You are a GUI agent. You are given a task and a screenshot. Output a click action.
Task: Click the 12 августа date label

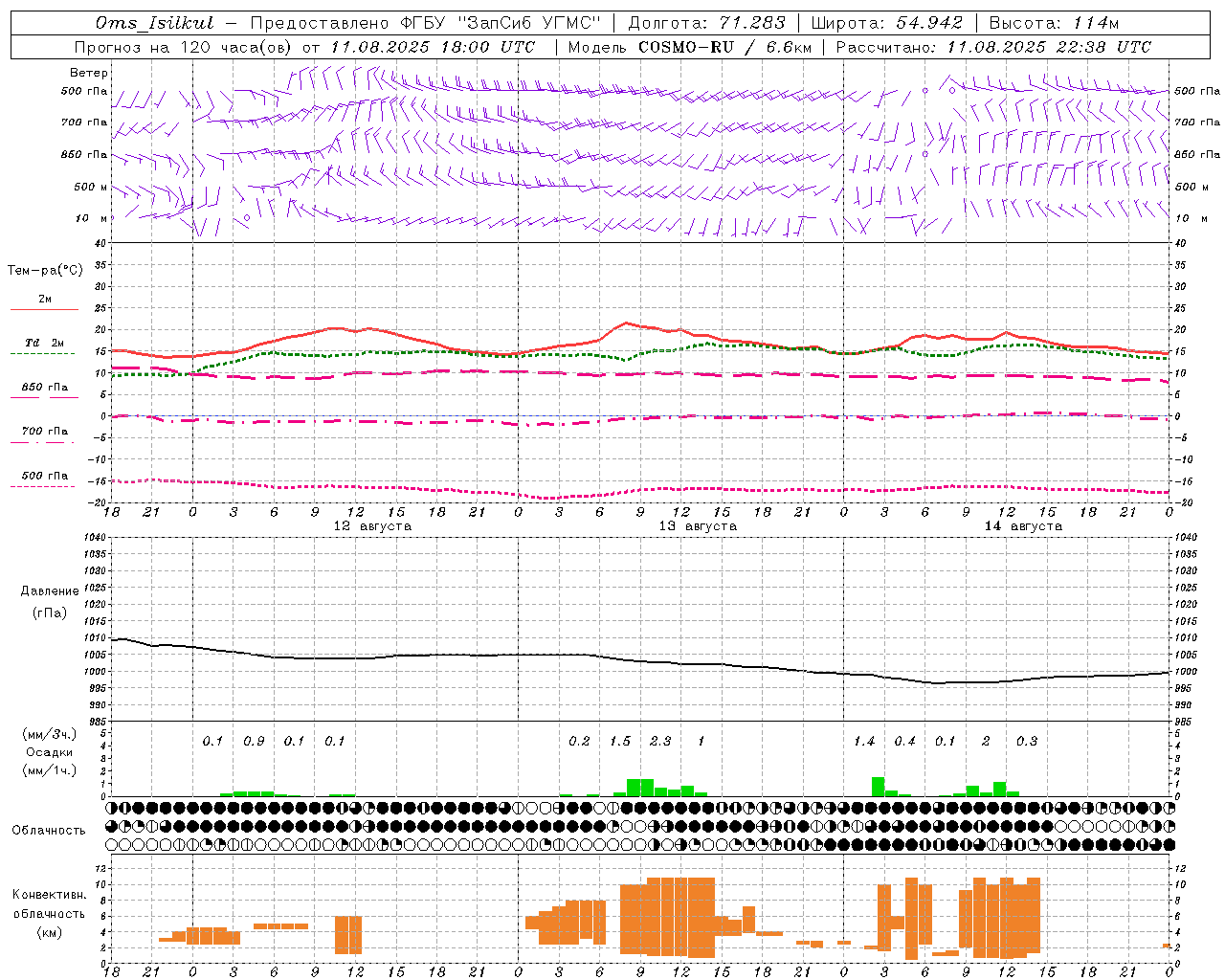[x=372, y=526]
